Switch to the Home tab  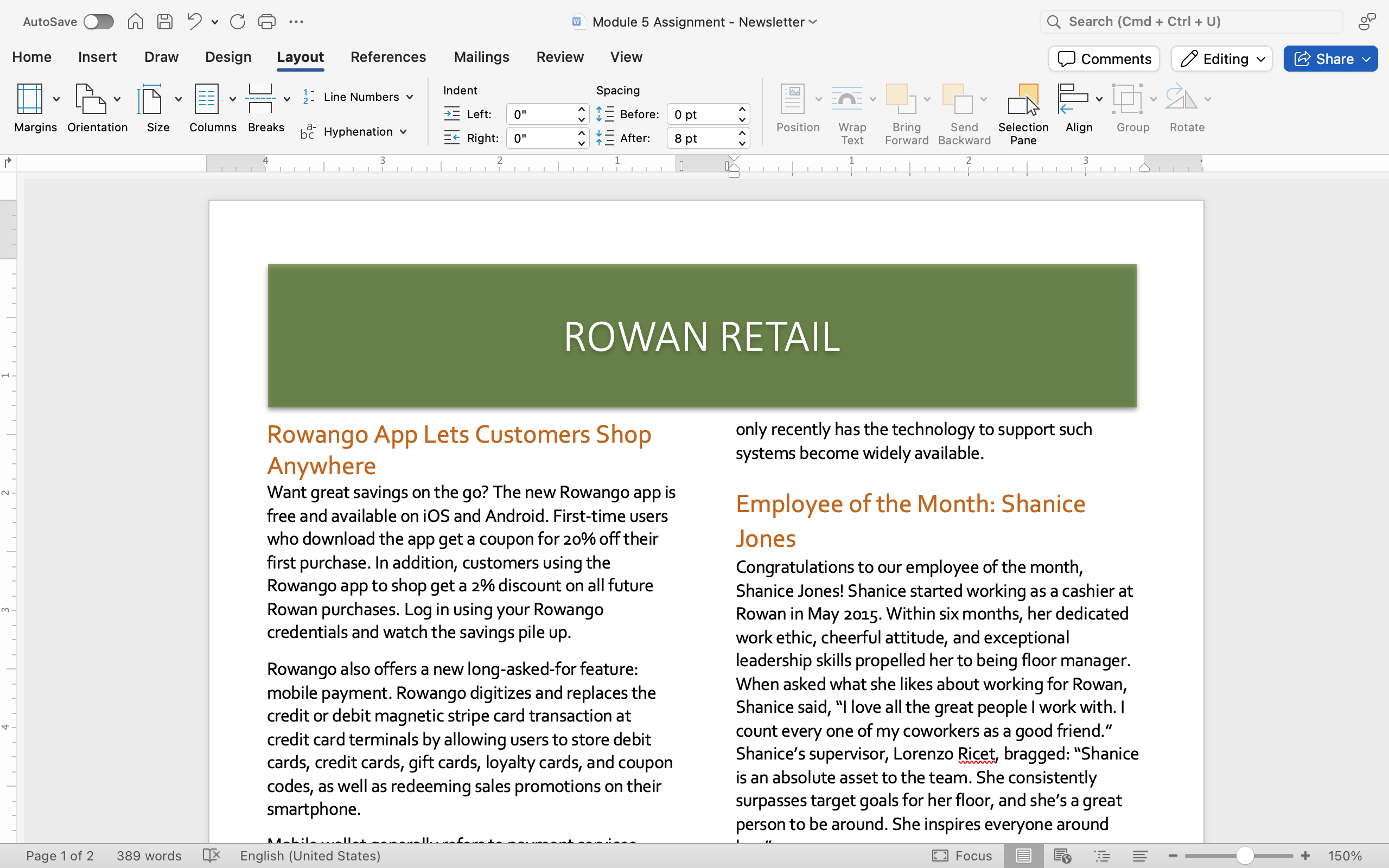click(31, 57)
